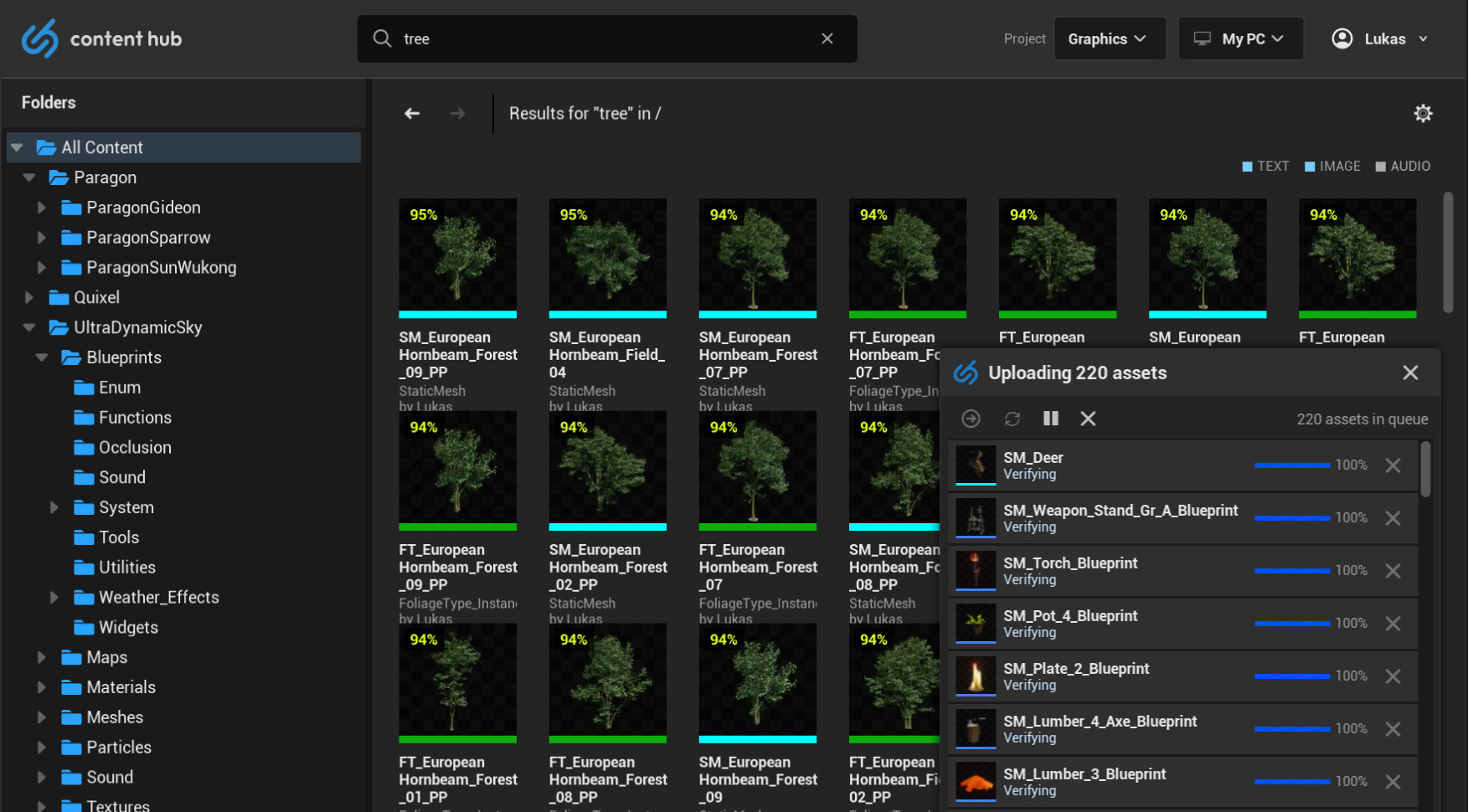Navigate back using the back arrow

[x=412, y=113]
